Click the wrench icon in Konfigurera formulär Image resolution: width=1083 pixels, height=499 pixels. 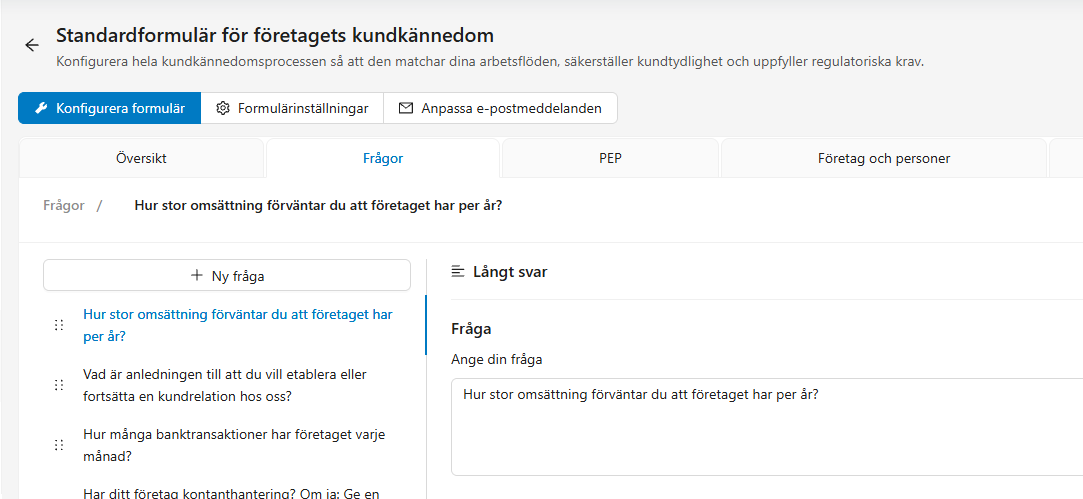pos(41,109)
